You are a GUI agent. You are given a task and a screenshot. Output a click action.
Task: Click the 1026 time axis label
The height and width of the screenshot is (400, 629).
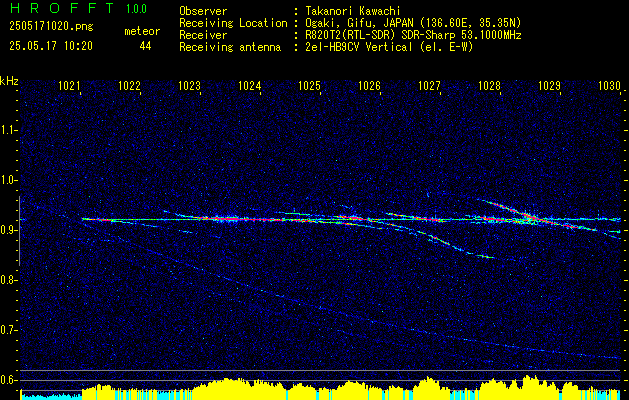tap(369, 85)
